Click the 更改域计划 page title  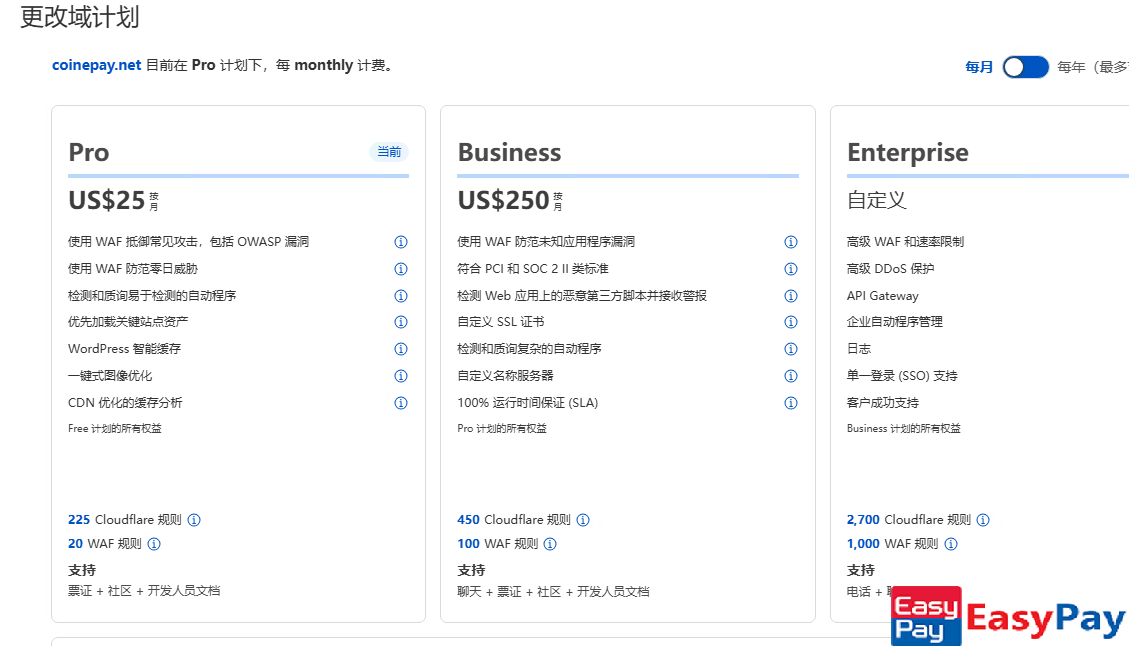pyautogui.click(x=79, y=17)
